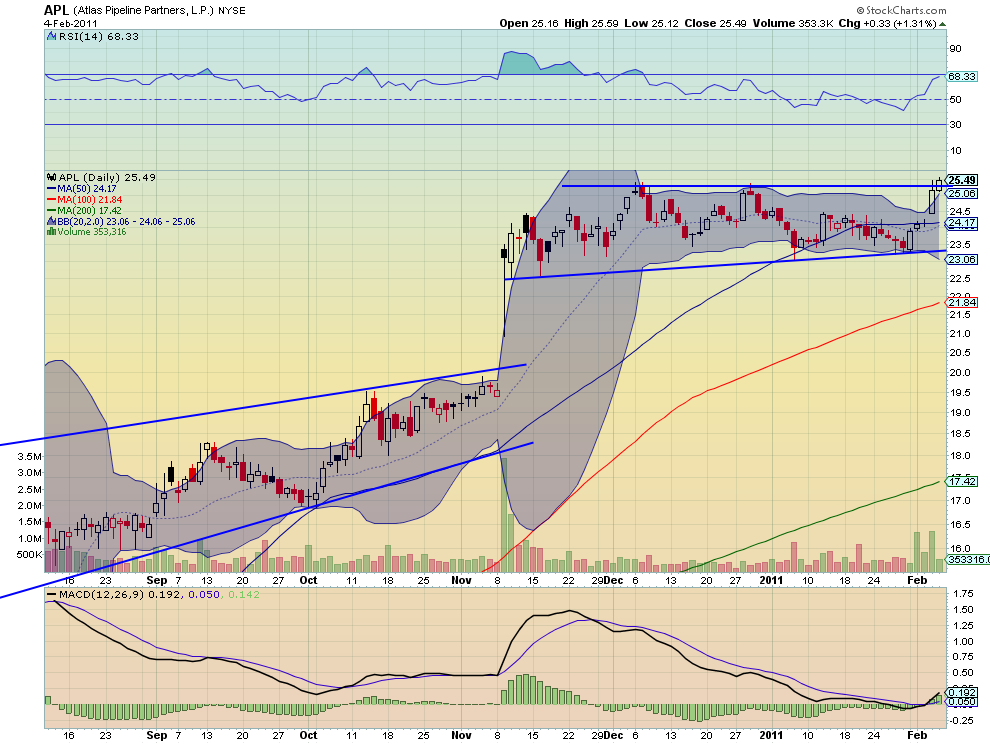This screenshot has height=744, width=990.
Task: Click the 2011 label on the price chart date axis
Action: (x=771, y=580)
